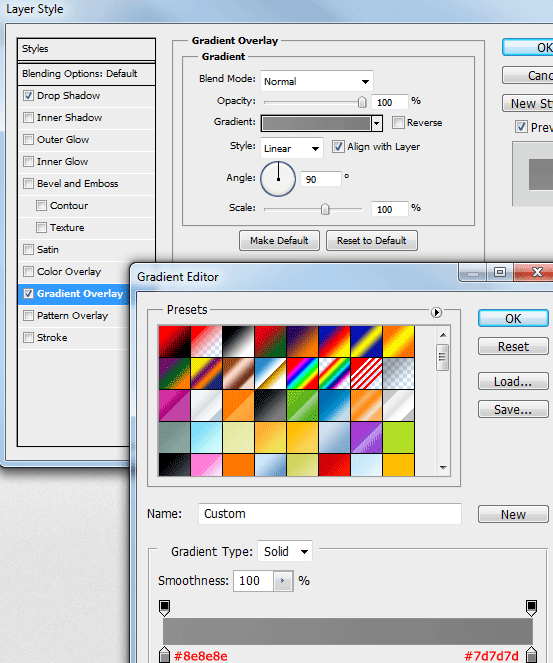Viewport: 553px width, 663px height.
Task: Pick the magenta preset in third row
Action: [x=175, y=405]
